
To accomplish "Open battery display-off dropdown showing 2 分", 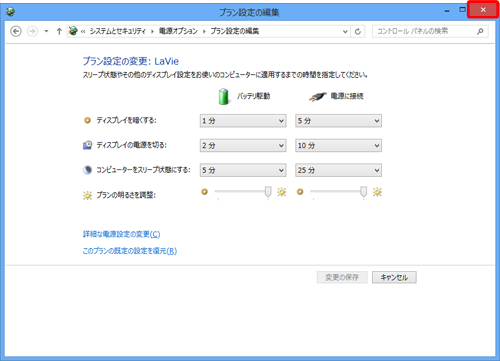I will point(243,145).
